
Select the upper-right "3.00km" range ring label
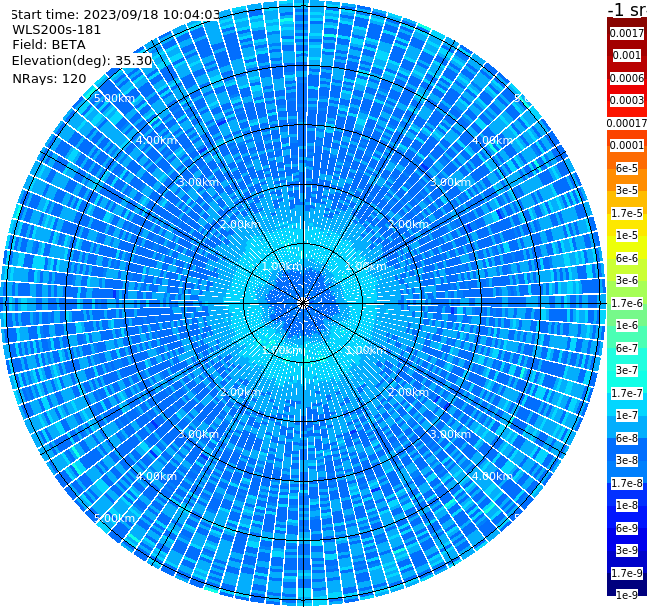[x=450, y=182]
